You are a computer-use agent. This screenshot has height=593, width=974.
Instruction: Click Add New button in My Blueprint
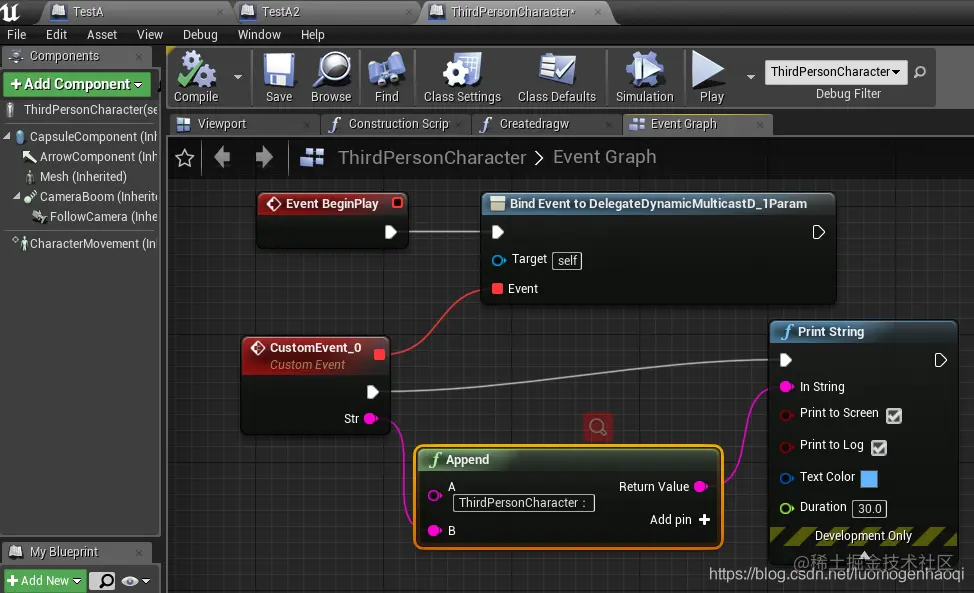tap(45, 581)
